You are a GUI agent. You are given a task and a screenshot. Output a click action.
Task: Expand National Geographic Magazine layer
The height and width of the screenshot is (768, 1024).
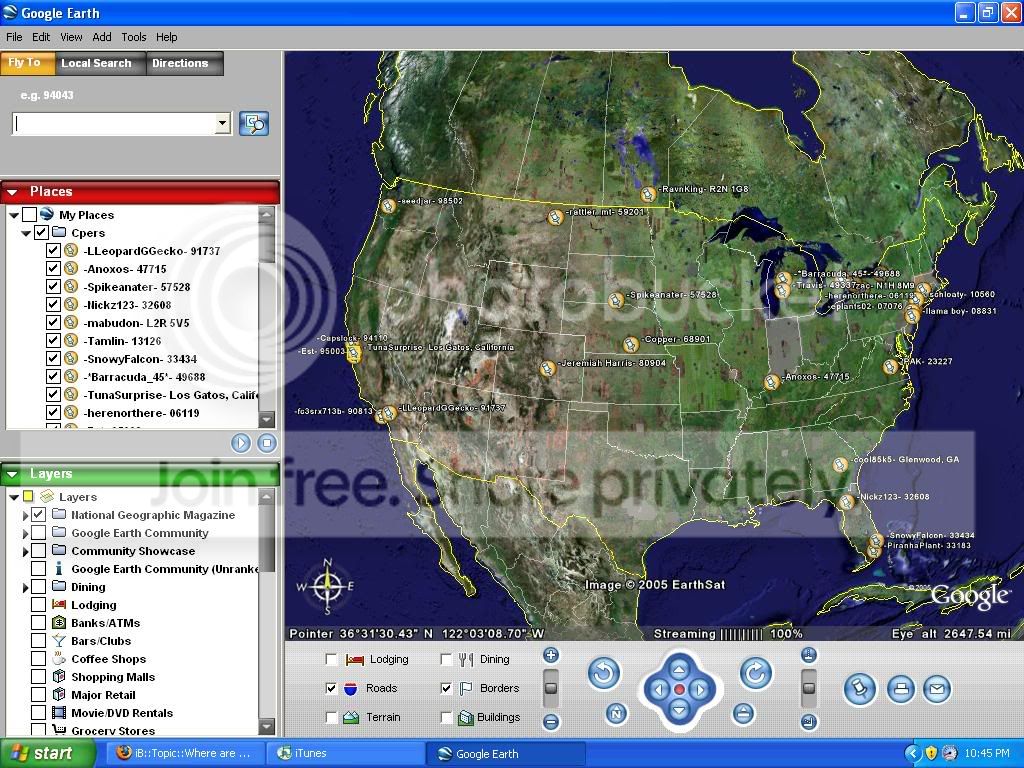[x=25, y=515]
